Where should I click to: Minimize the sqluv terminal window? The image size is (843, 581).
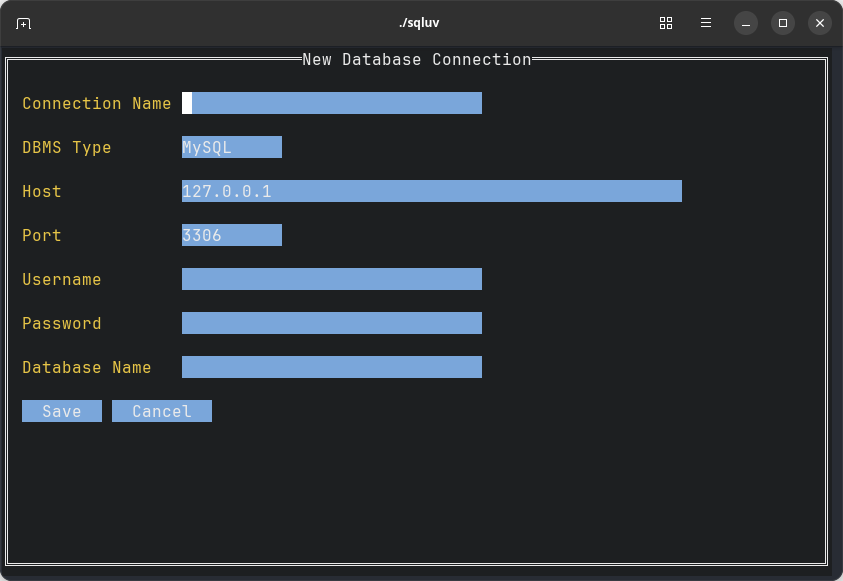coord(746,23)
